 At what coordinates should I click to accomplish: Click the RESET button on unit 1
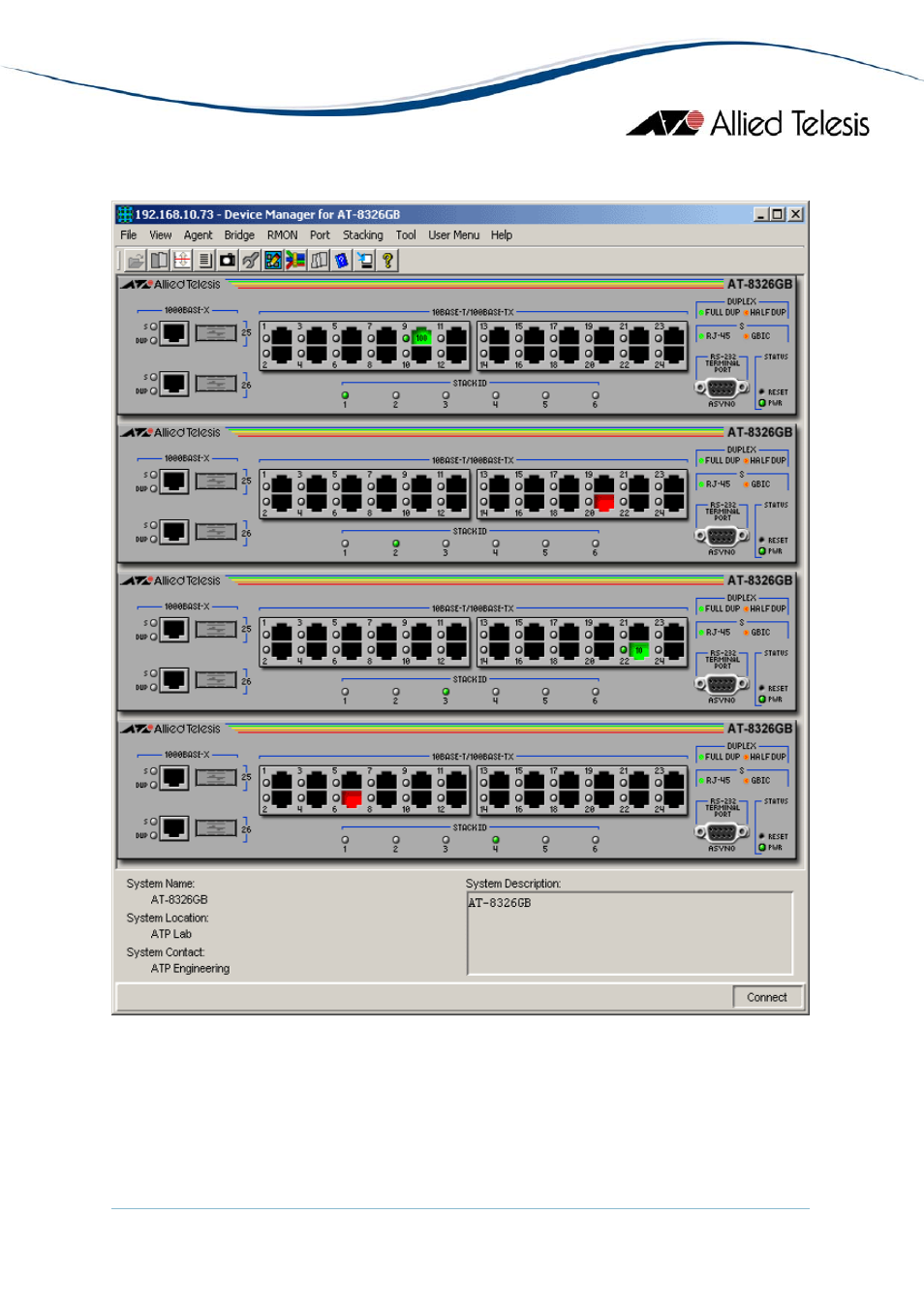tap(762, 392)
